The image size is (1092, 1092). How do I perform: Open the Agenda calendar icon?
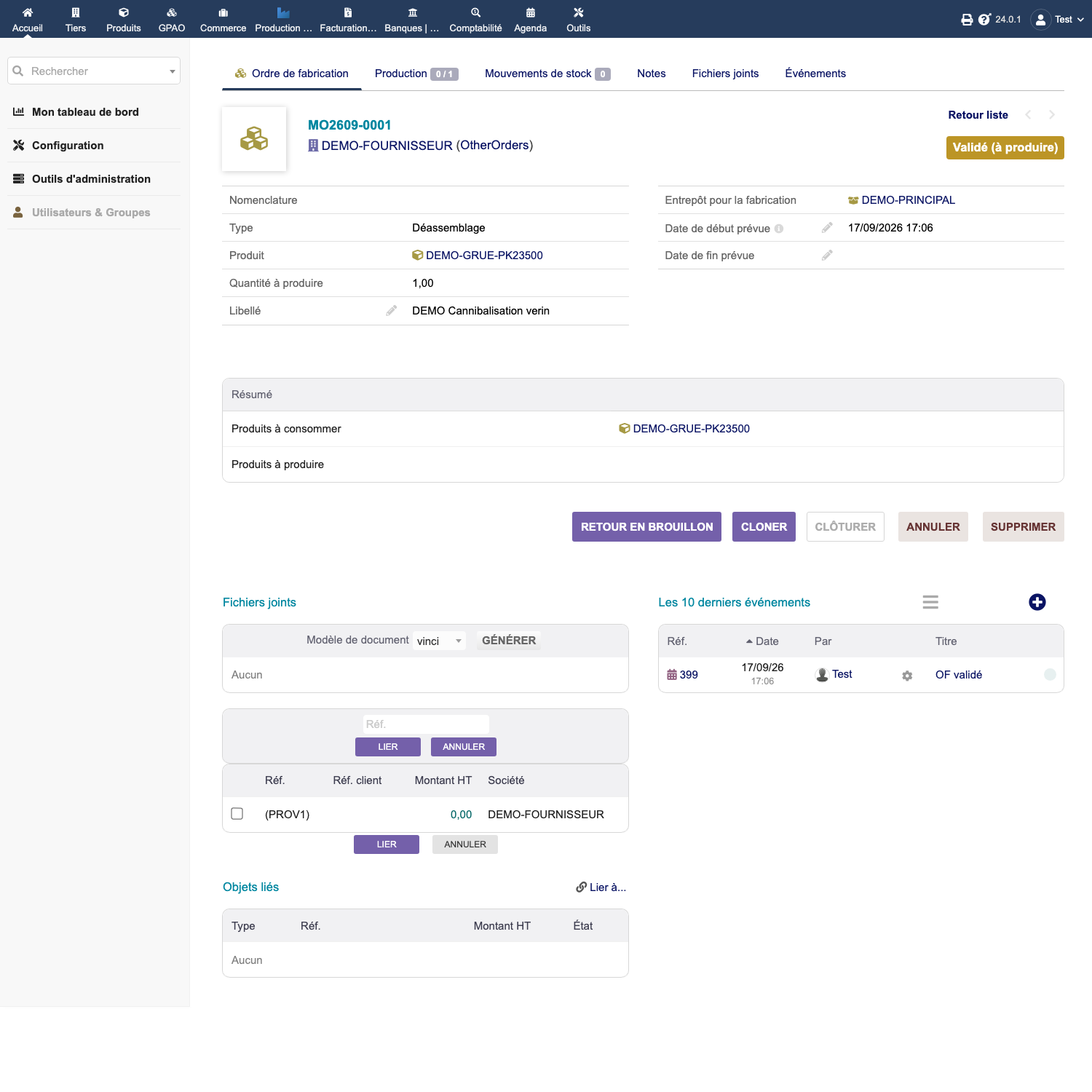click(531, 12)
